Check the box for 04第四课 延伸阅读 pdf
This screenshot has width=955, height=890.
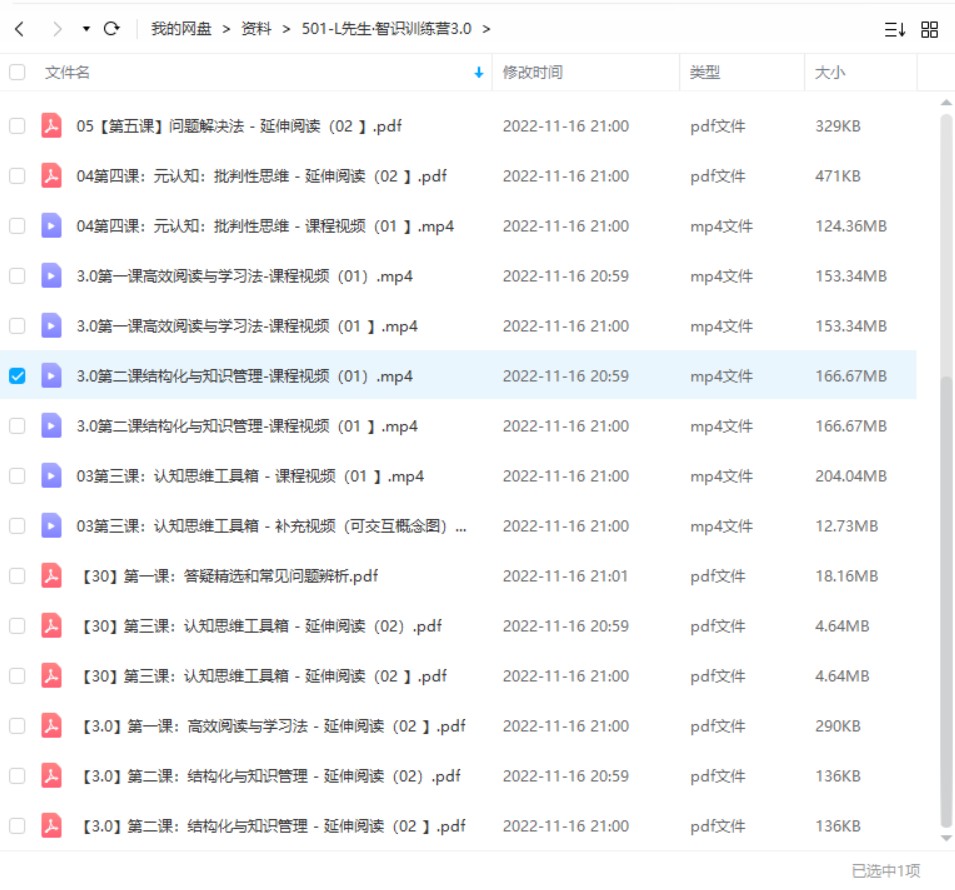tap(17, 176)
